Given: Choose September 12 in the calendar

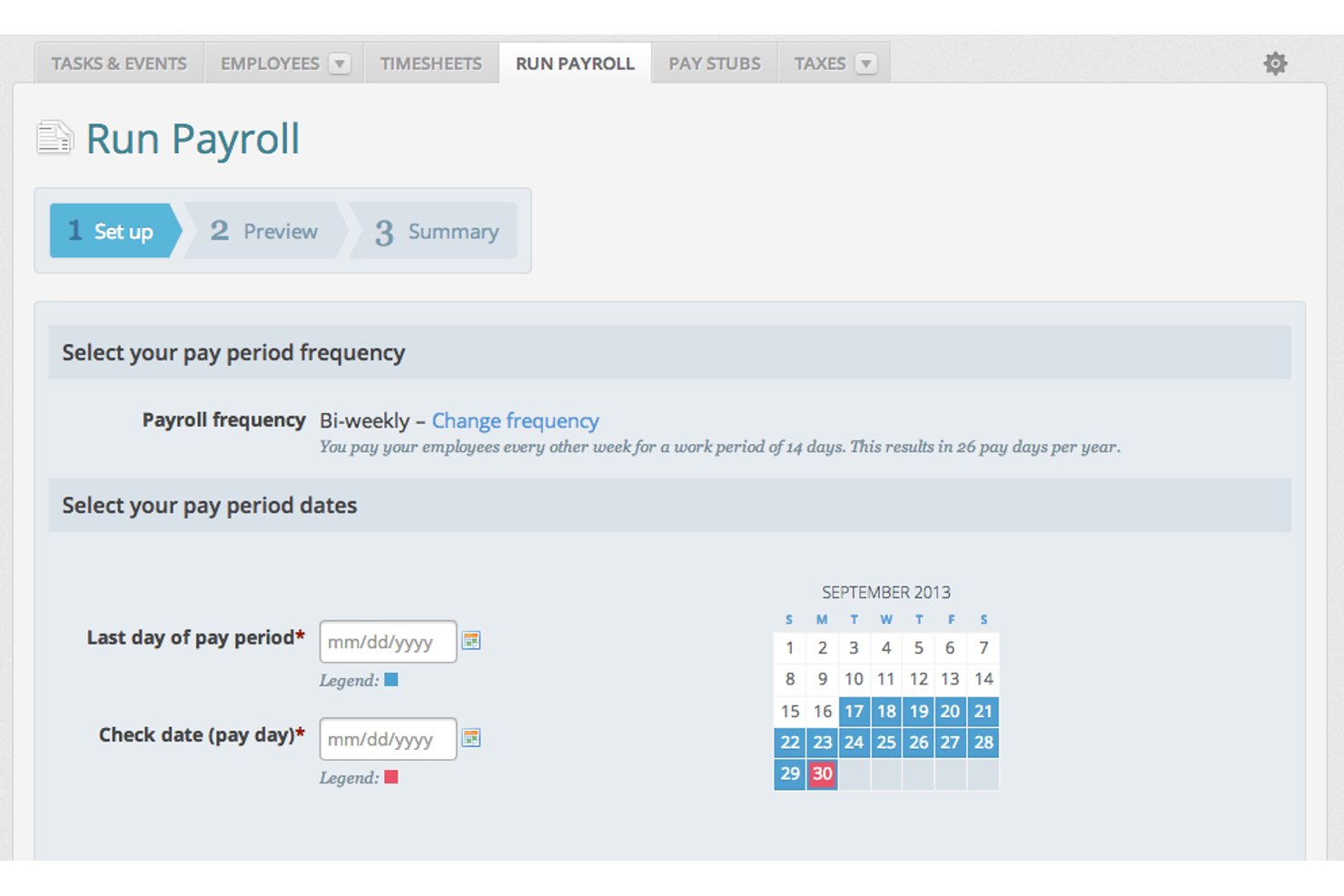Looking at the screenshot, I should coord(919,679).
